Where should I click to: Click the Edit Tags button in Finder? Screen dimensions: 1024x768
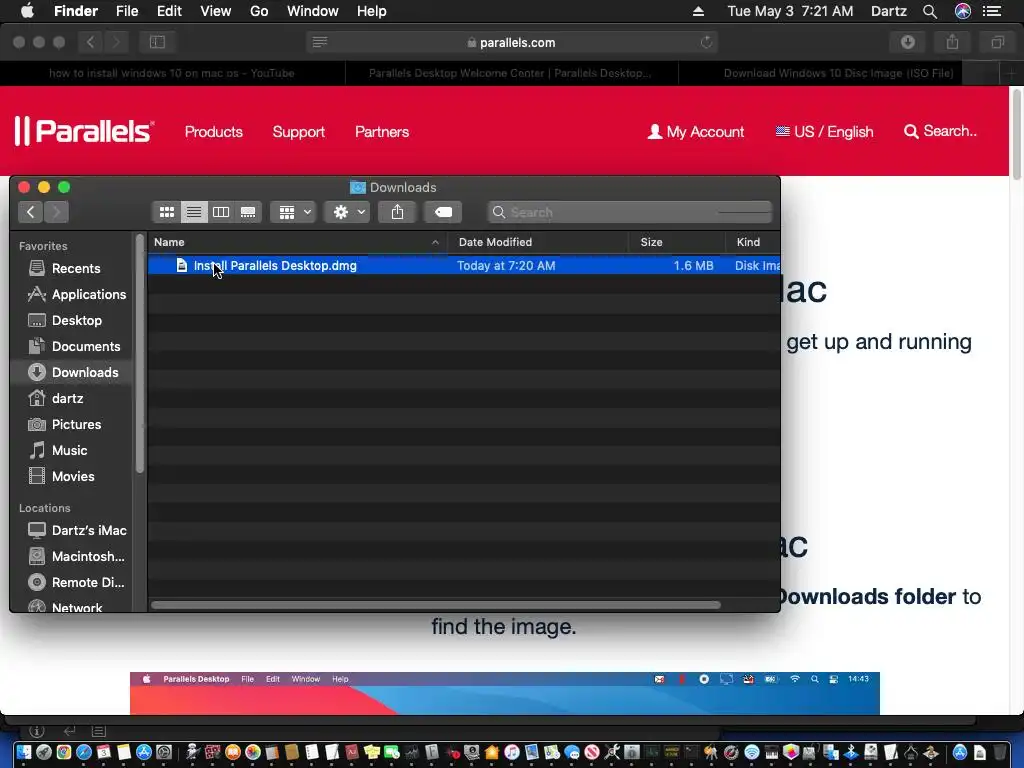443,212
